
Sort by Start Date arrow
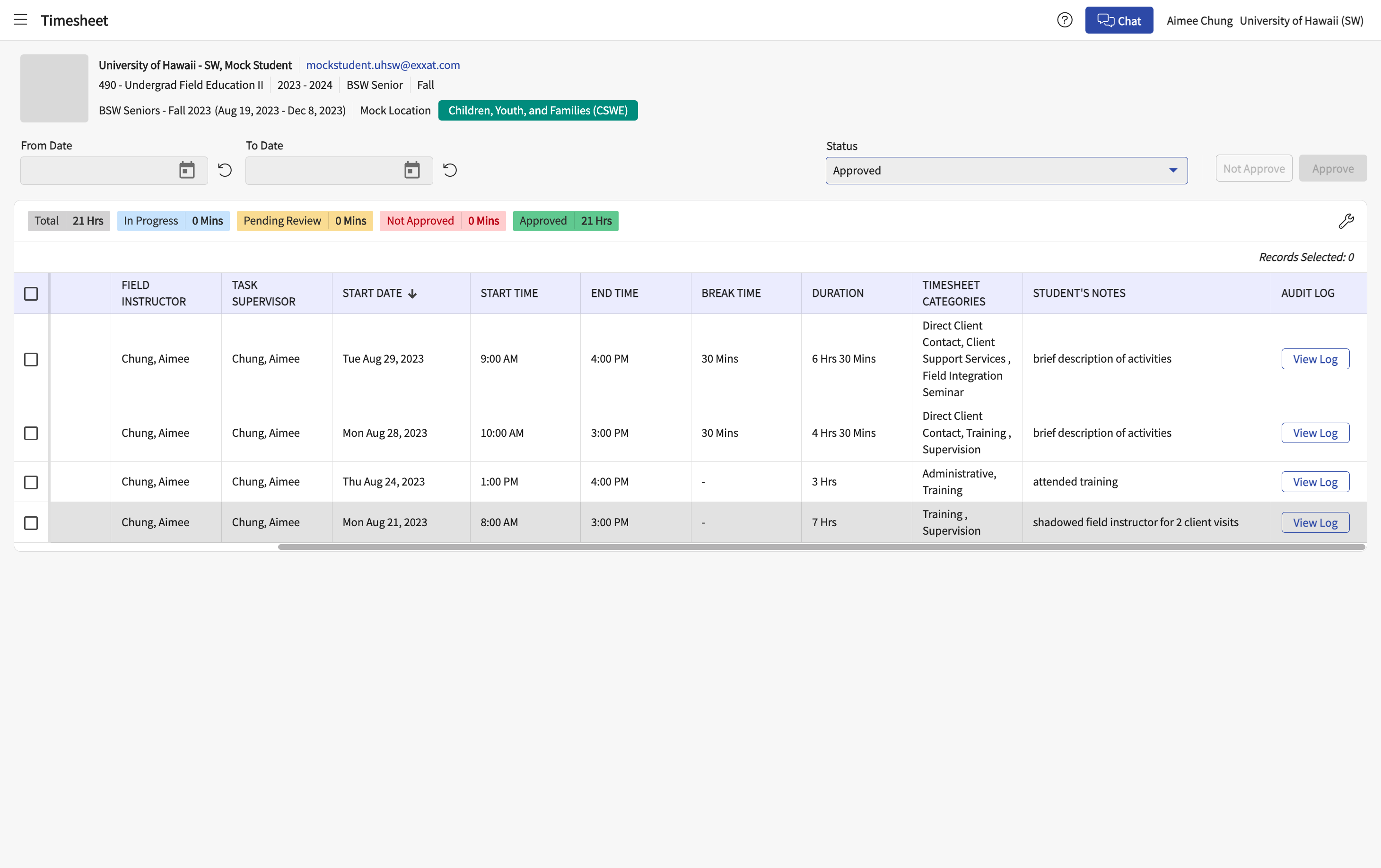tap(412, 294)
